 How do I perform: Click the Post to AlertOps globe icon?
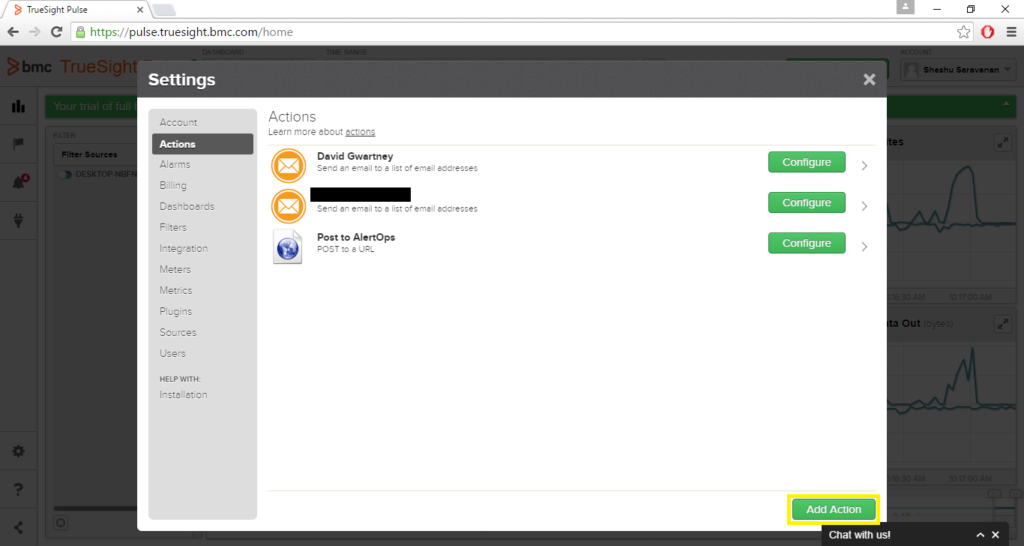(287, 246)
